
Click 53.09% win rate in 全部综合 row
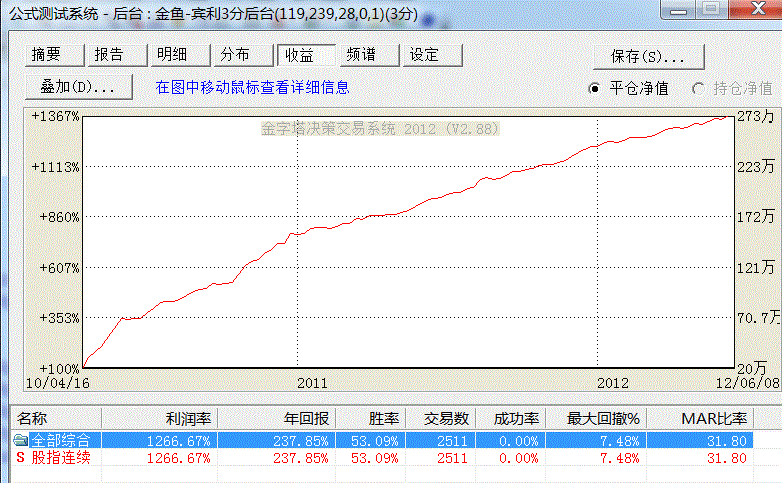pos(375,441)
